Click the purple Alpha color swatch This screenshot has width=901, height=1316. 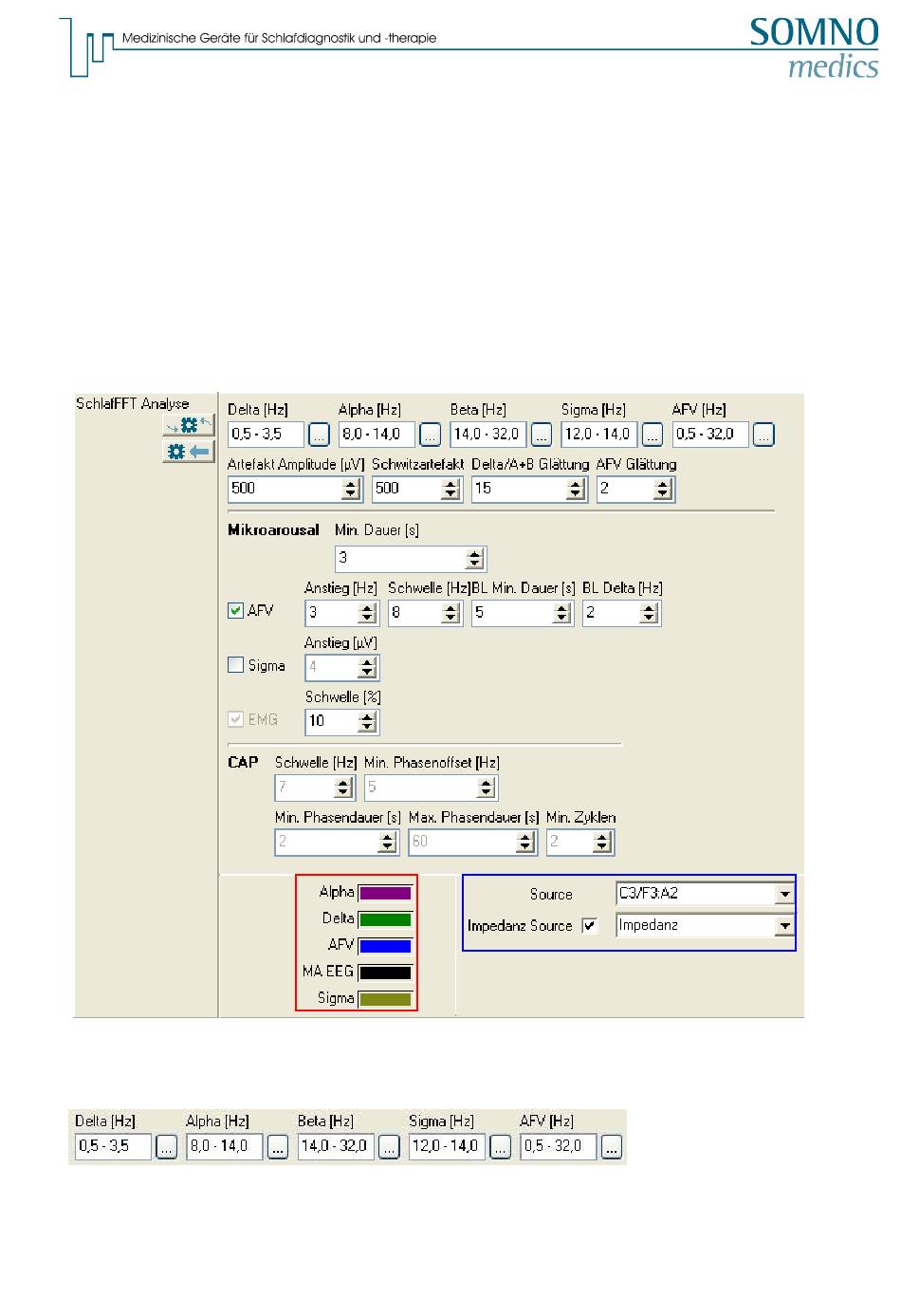[x=385, y=893]
